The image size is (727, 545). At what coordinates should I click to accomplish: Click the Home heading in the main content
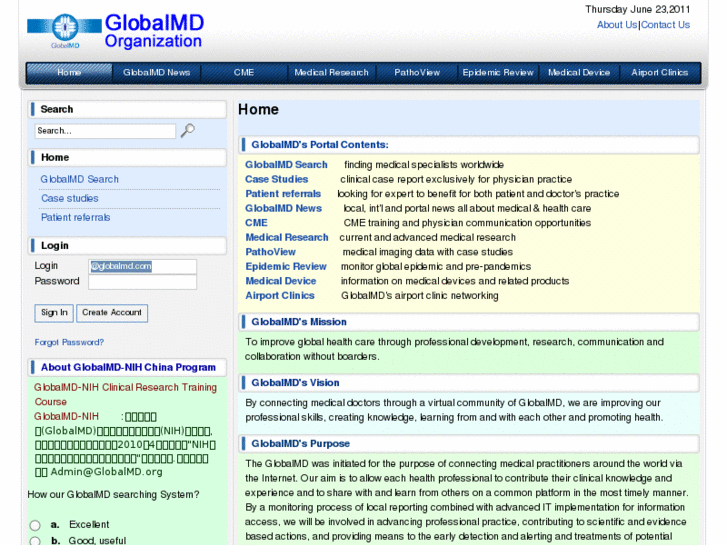258,109
